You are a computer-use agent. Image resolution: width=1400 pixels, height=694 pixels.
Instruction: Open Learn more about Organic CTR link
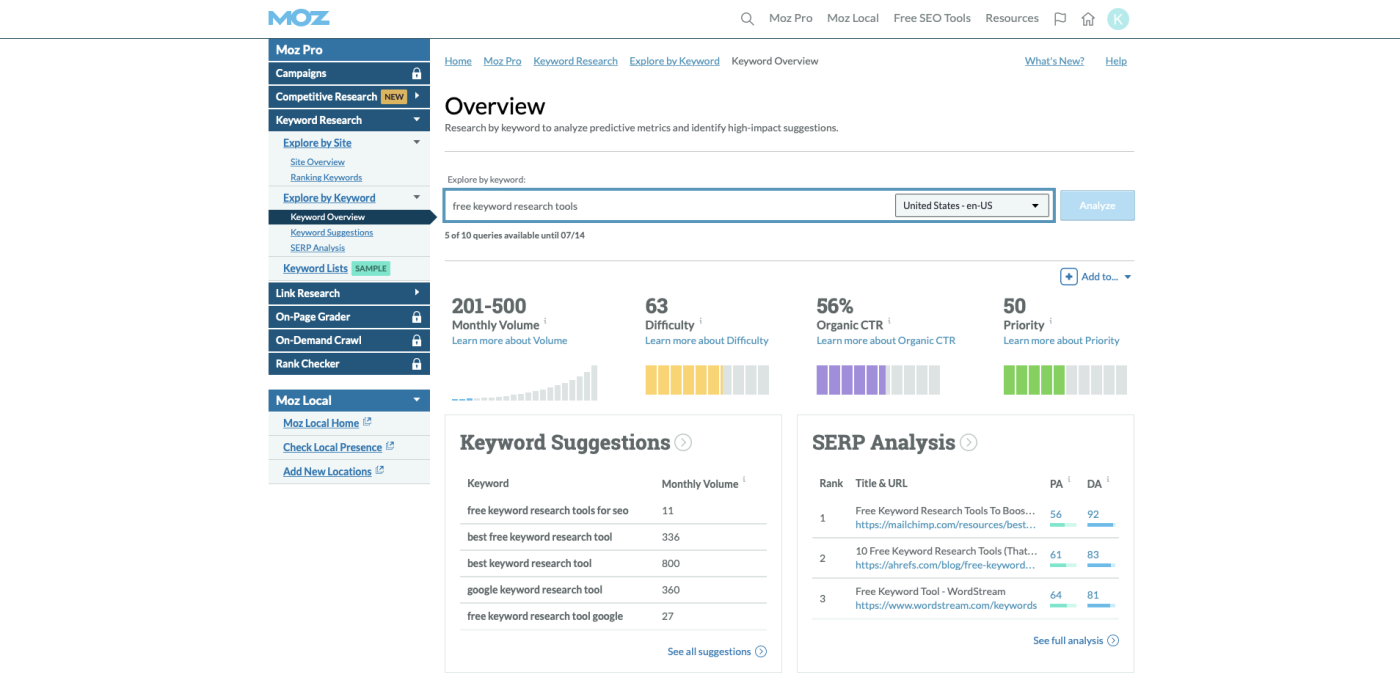coord(885,341)
